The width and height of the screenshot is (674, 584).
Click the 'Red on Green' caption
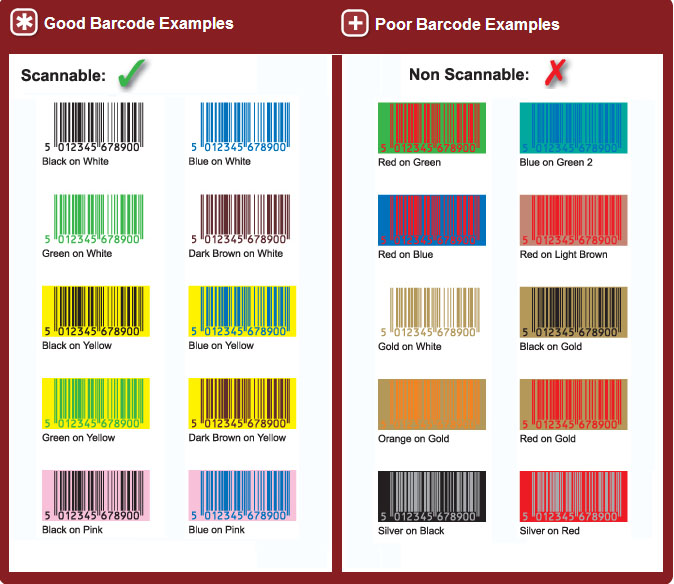[410, 162]
